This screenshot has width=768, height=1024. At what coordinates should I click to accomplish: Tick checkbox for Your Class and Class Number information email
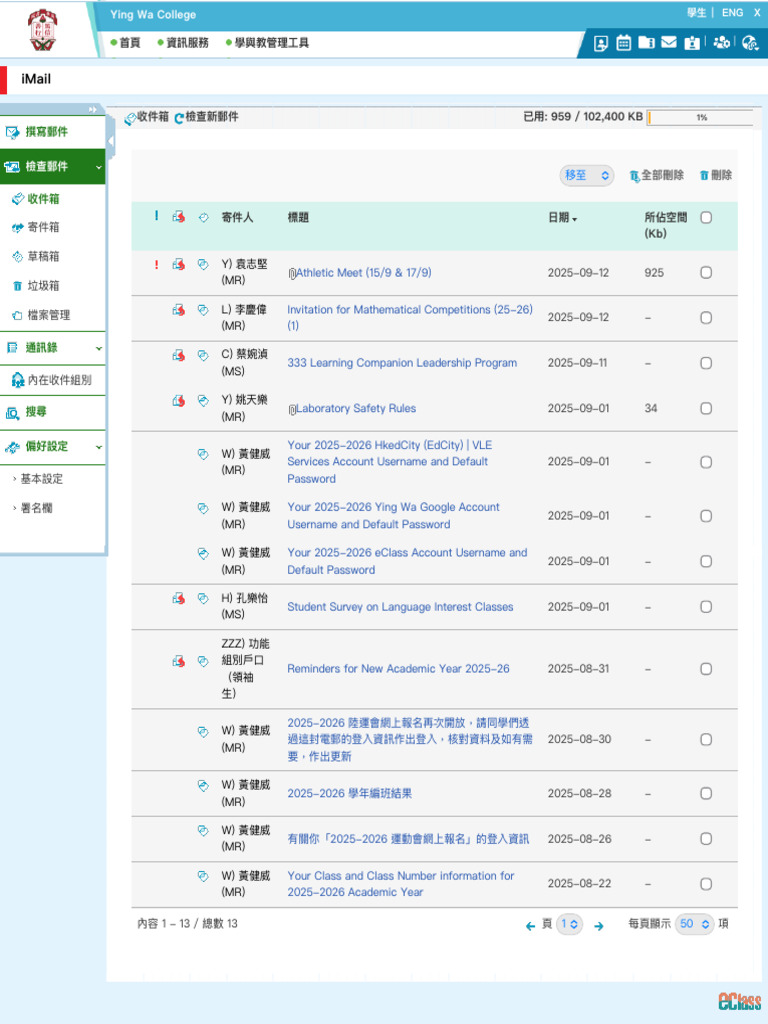click(x=706, y=884)
